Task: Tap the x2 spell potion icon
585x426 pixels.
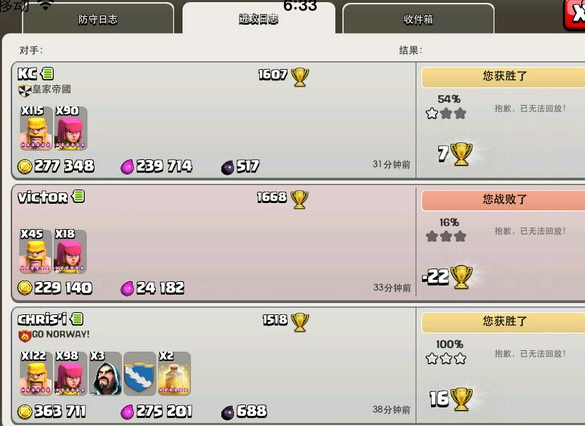Action: [174, 373]
